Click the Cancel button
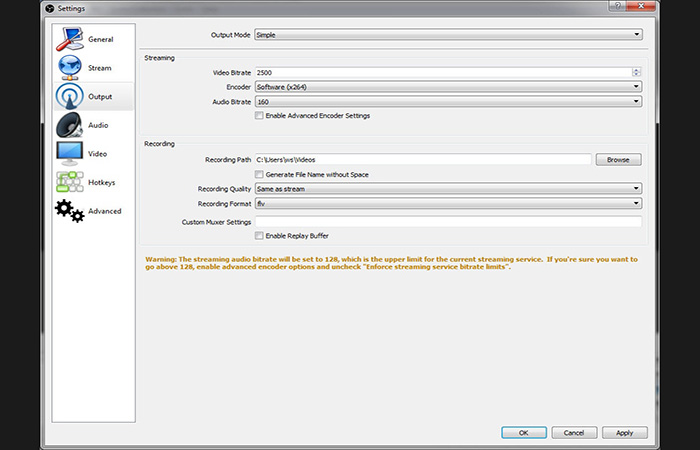The height and width of the screenshot is (450, 700). click(574, 433)
